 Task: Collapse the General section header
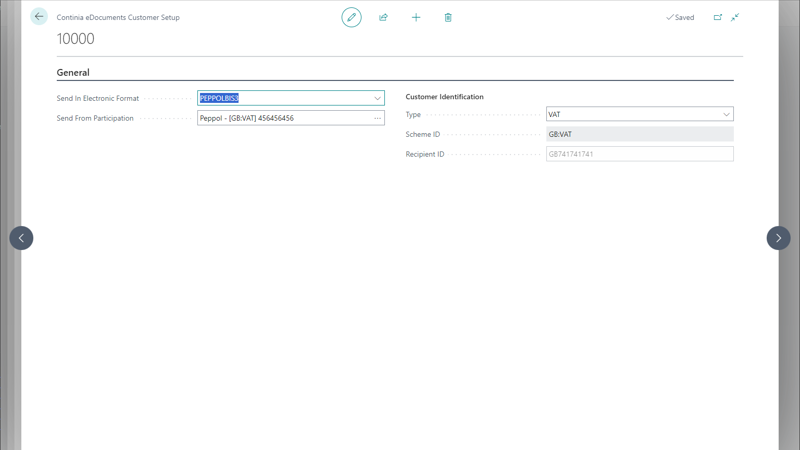point(73,72)
